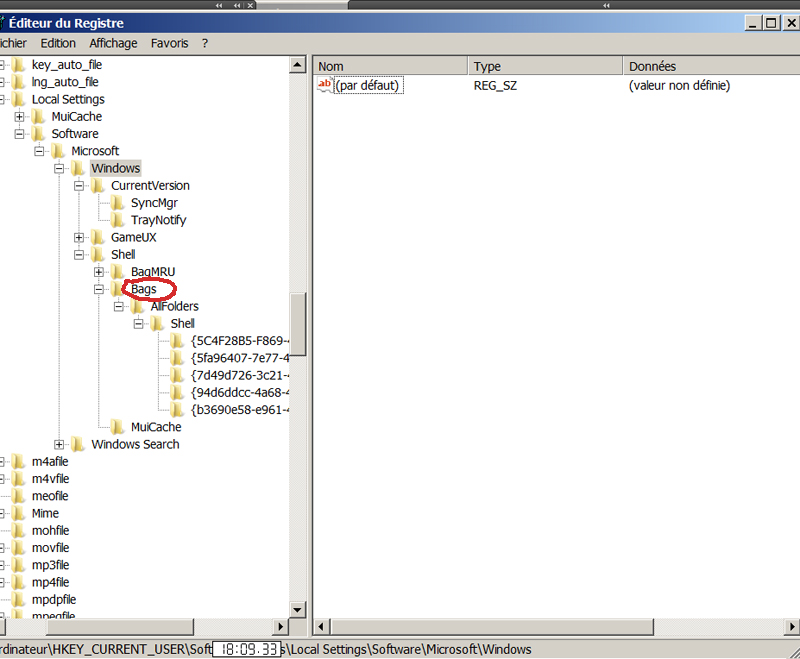Collapse the CurrentVersion key
800x659 pixels.
point(79,186)
